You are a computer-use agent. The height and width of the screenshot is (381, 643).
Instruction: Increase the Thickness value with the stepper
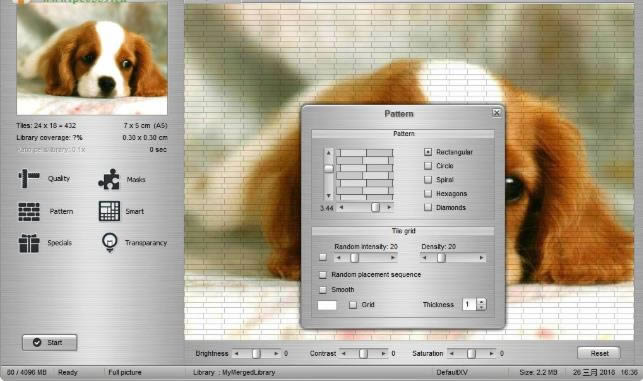point(481,301)
